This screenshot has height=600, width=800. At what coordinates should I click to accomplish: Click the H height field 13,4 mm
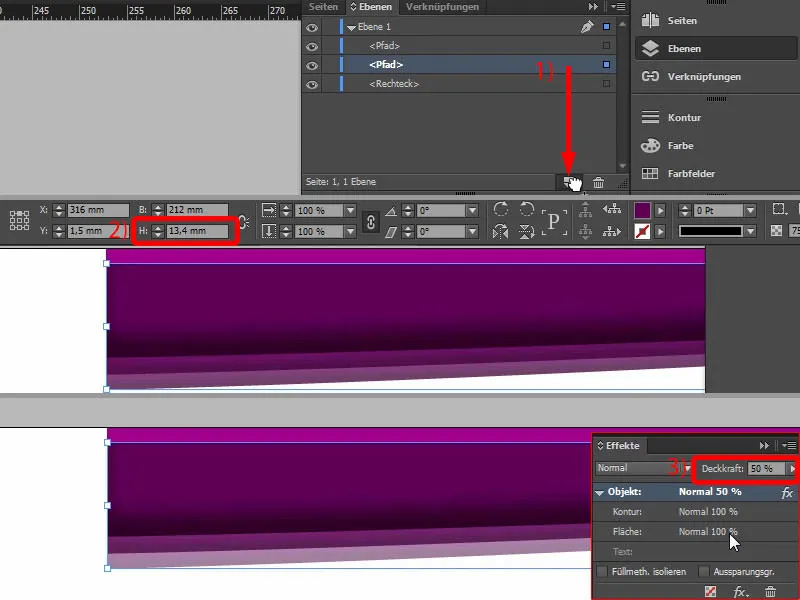point(197,231)
